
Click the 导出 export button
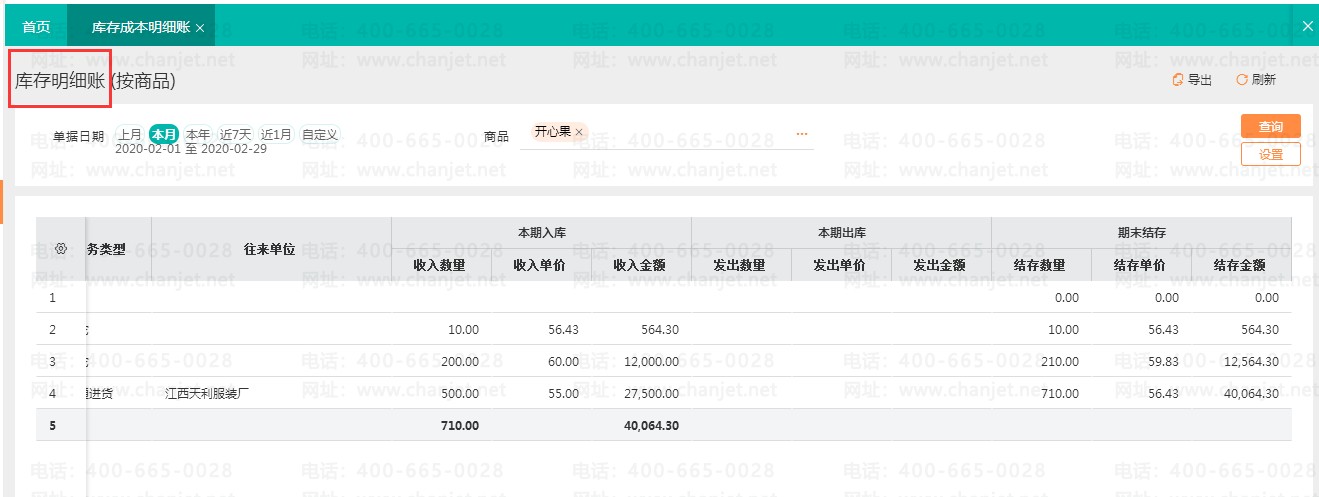coord(1192,80)
